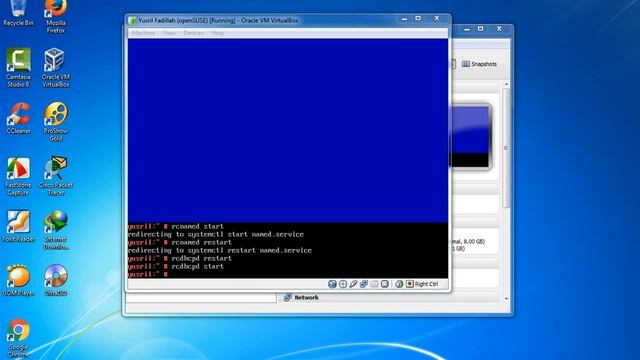Image resolution: width=640 pixels, height=360 pixels.
Task: Select the ProShow Gold desktop icon
Action: tap(56, 122)
